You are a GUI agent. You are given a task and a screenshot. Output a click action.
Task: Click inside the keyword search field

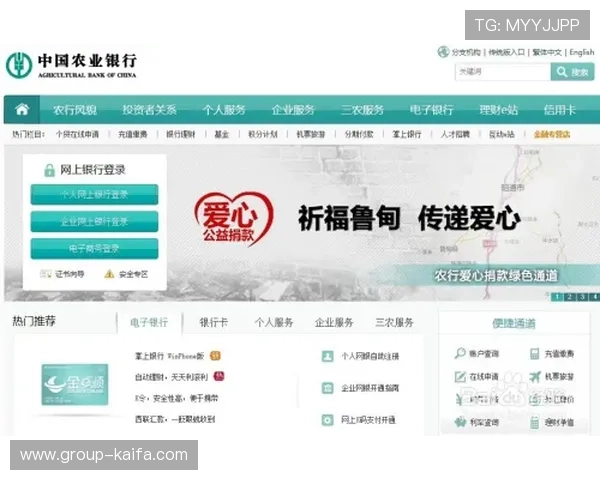pos(503,72)
